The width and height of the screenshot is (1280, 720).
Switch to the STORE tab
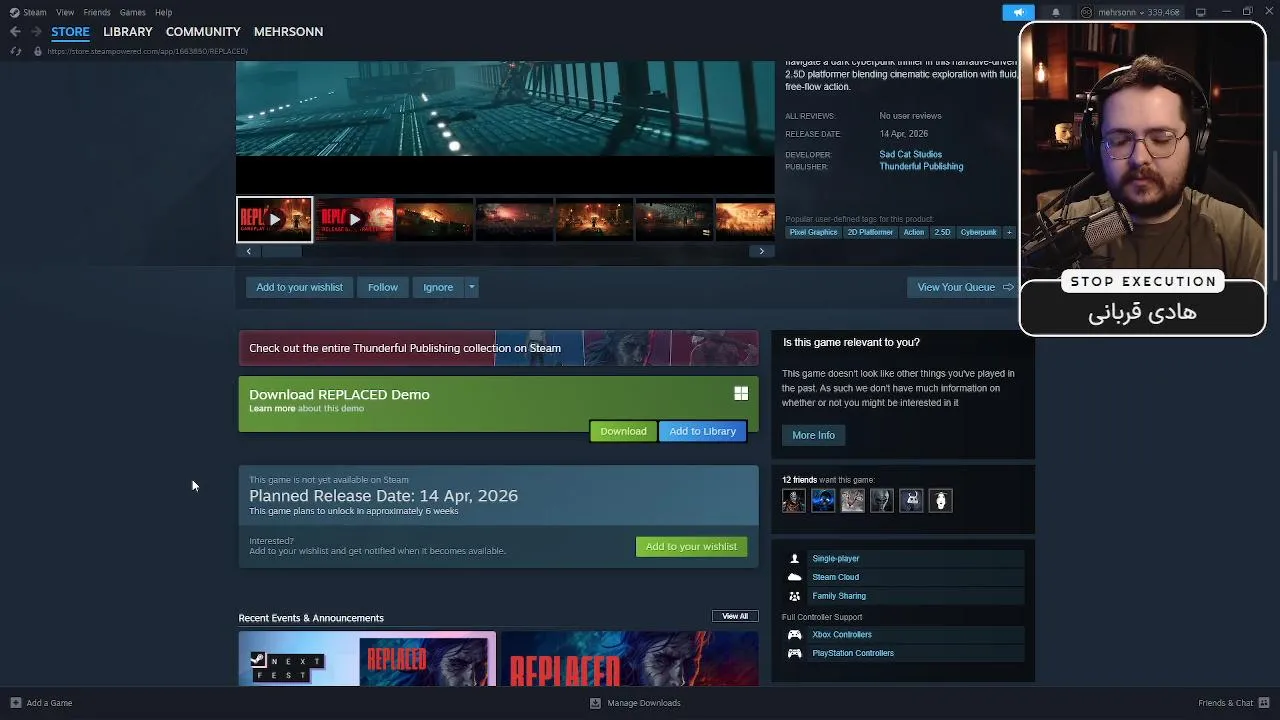[70, 32]
